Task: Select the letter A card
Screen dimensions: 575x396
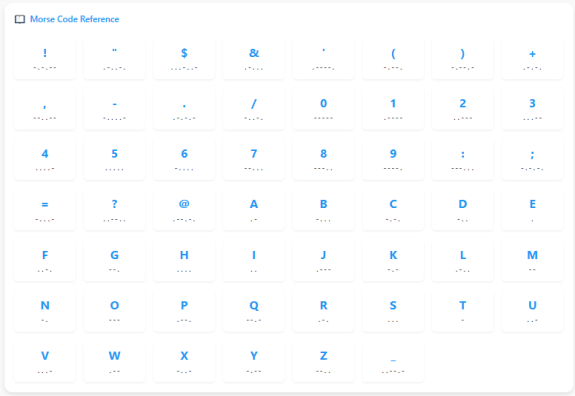Action: pyautogui.click(x=254, y=209)
